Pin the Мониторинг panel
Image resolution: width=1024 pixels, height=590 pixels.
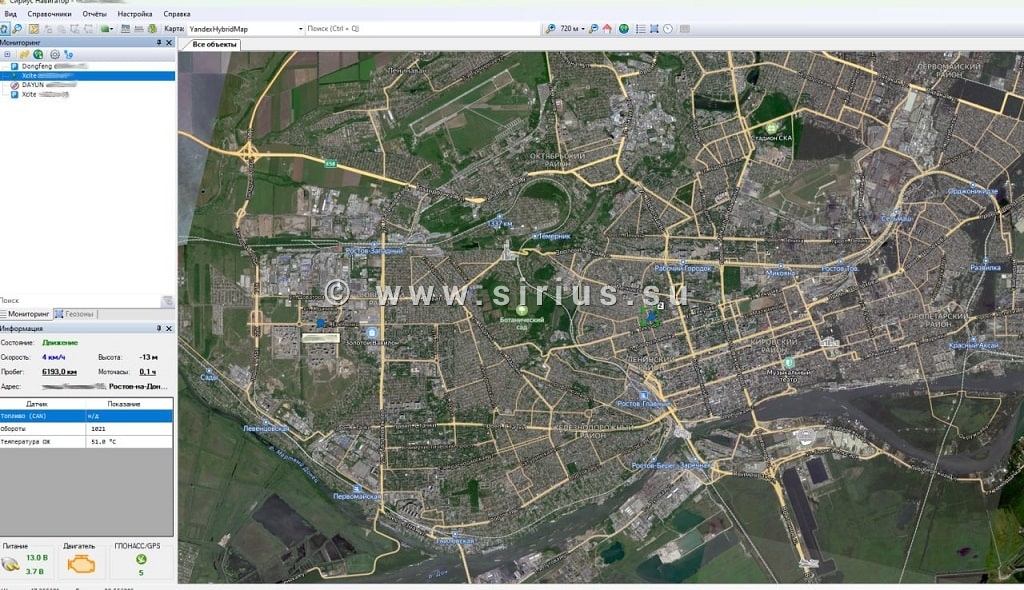tap(159, 43)
